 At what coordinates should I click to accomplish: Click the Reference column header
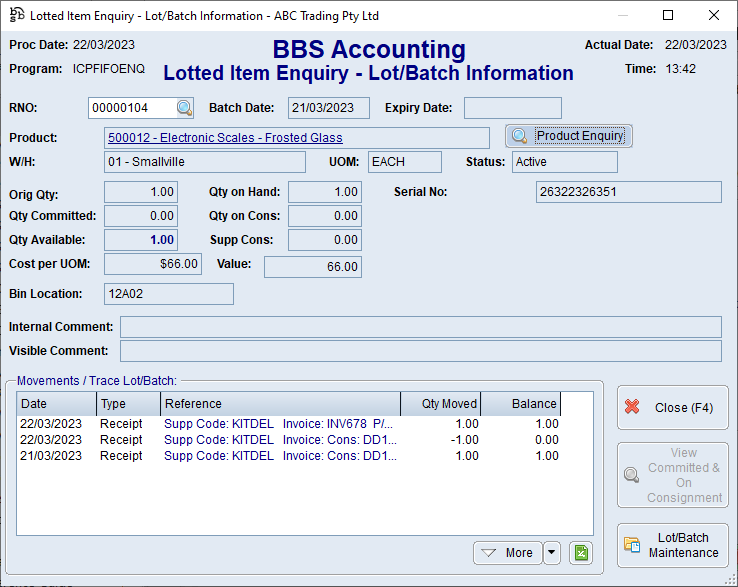click(280, 404)
